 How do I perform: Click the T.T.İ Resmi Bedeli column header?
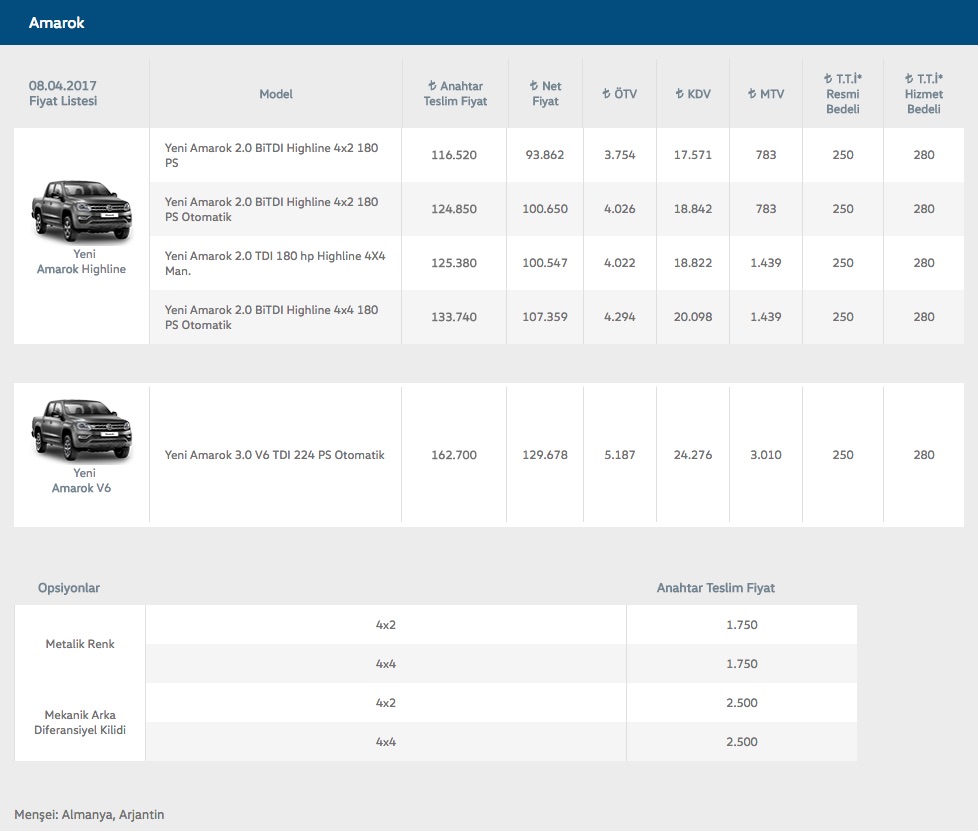(843, 94)
